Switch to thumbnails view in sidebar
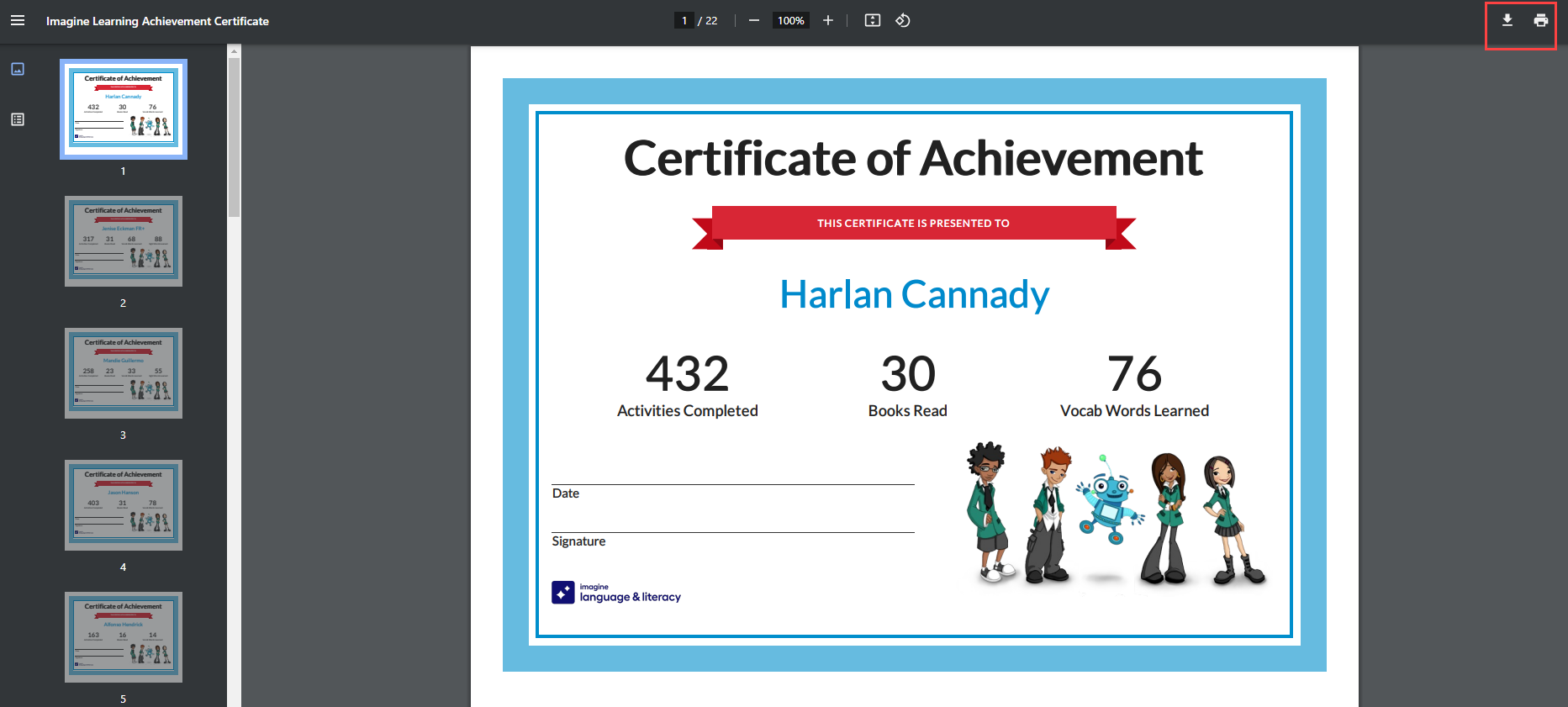This screenshot has width=1568, height=707. click(18, 69)
